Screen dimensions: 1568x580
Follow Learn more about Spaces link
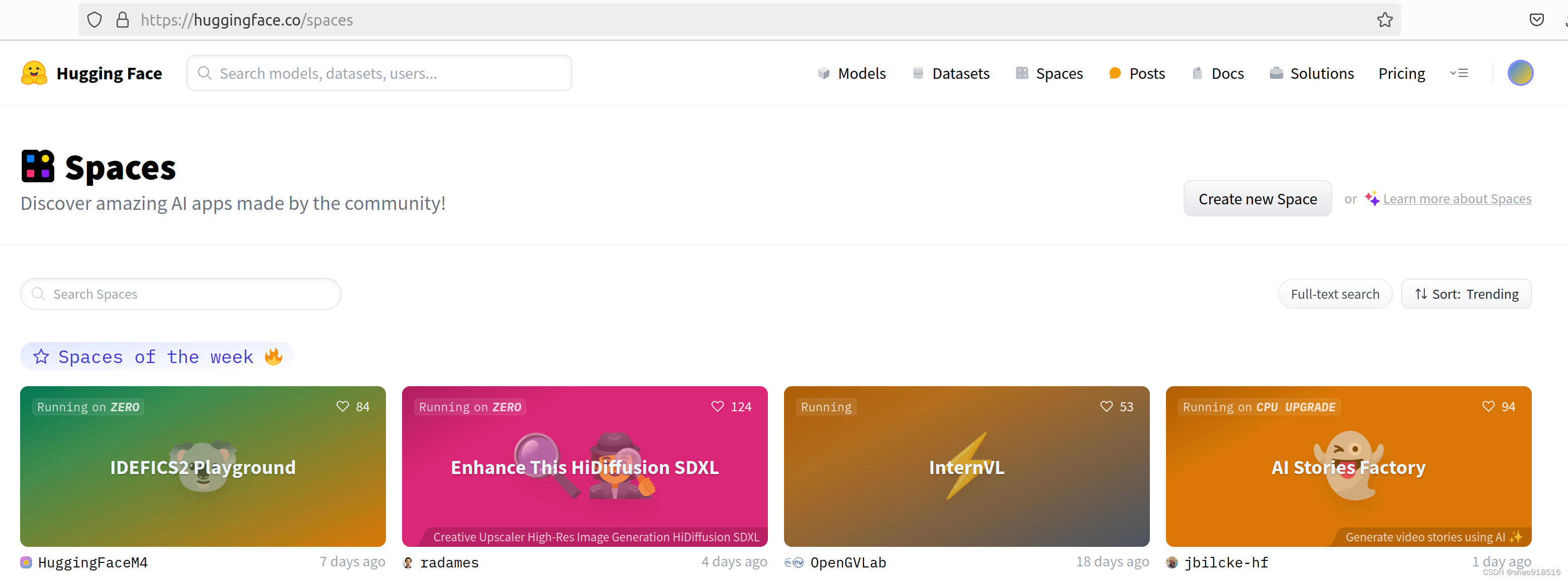click(1456, 199)
